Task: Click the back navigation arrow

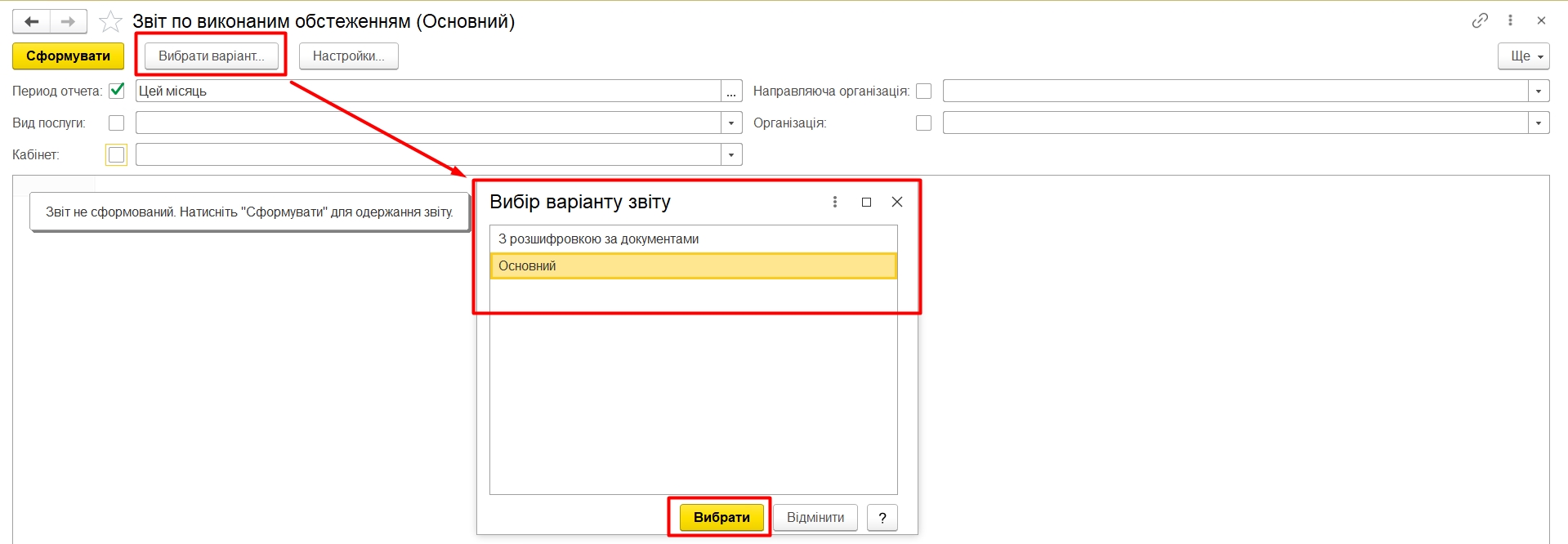Action: coord(32,21)
